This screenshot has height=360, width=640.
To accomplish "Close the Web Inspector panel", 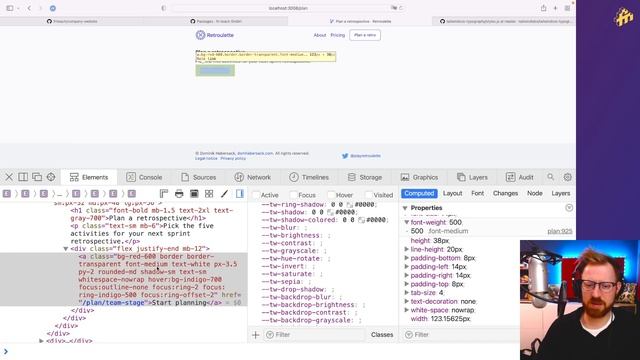I will click(9, 177).
